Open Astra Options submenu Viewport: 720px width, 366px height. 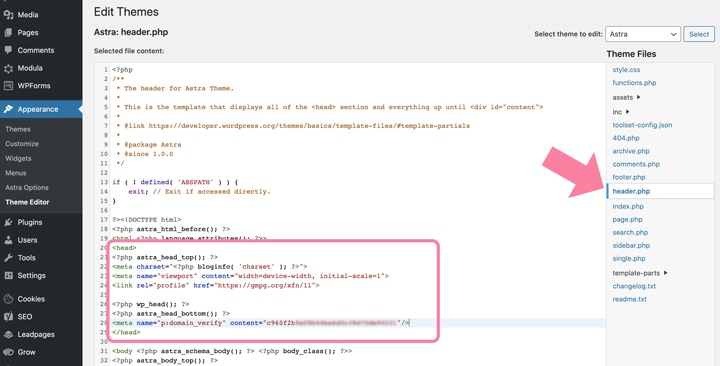[27, 187]
